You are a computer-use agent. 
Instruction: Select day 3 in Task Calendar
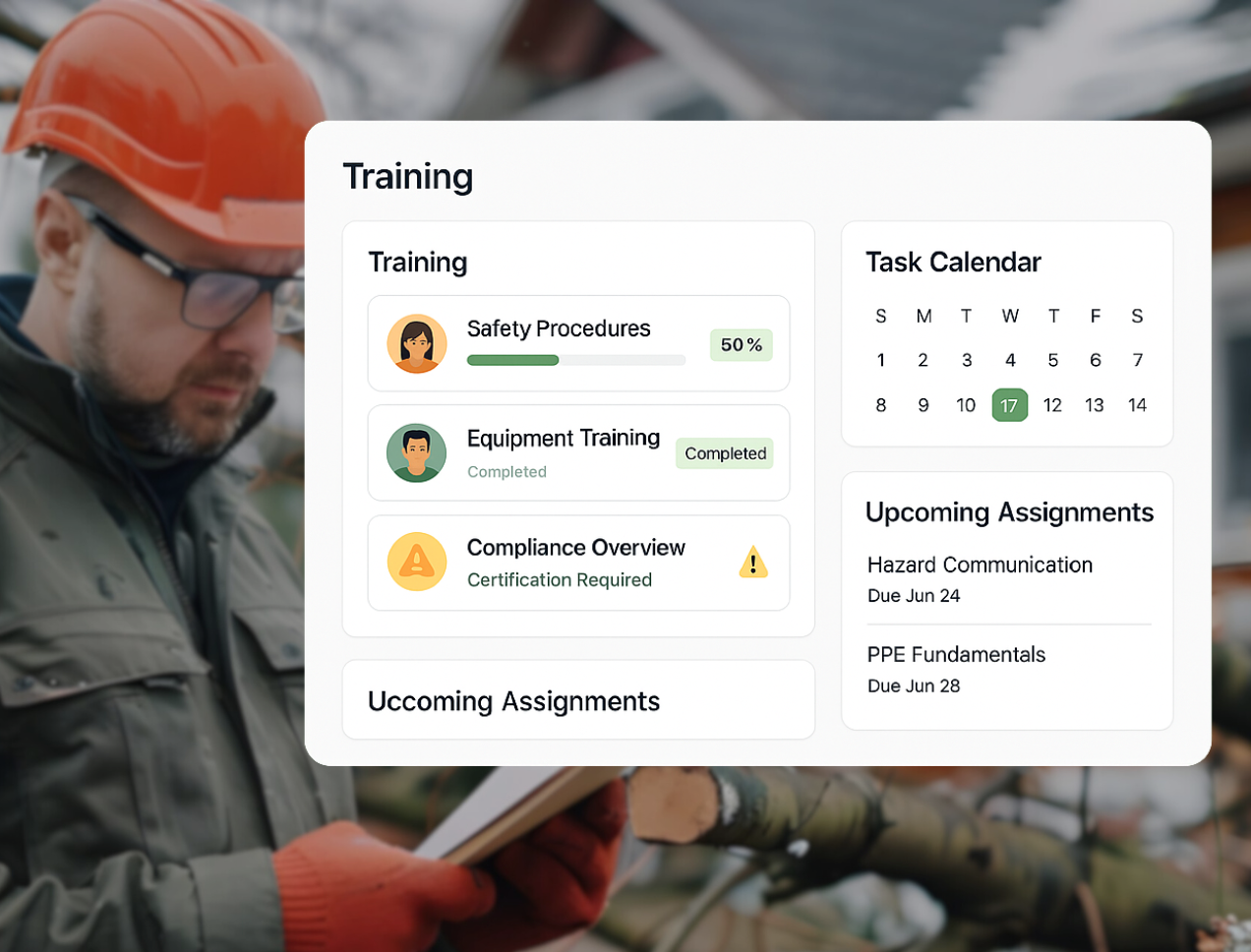(967, 360)
